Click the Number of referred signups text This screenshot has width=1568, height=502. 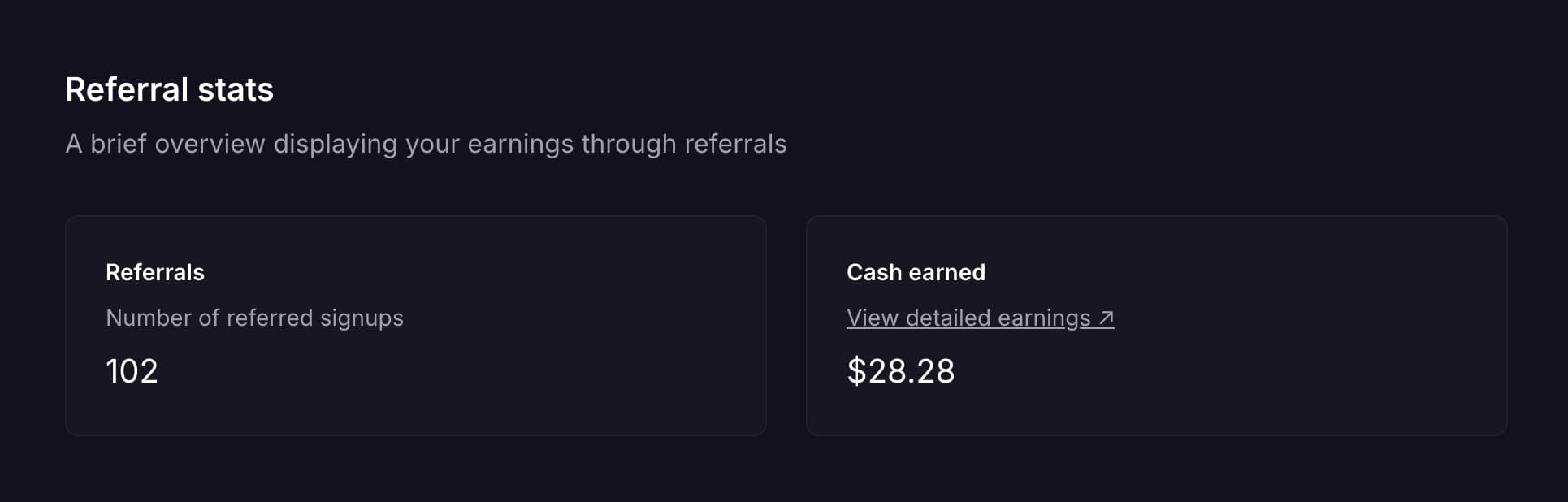pos(254,318)
